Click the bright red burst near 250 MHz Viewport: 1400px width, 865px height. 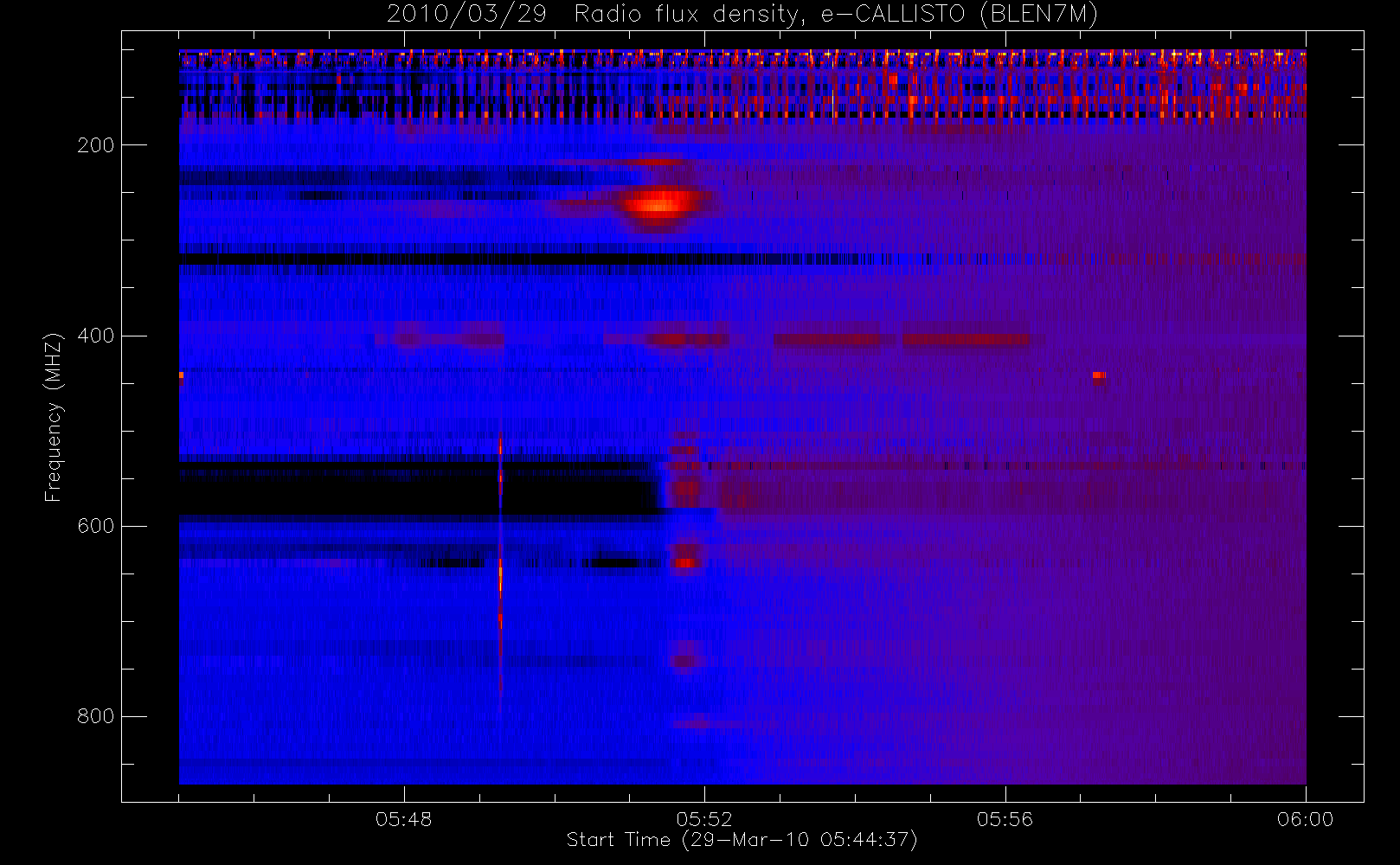pyautogui.click(x=659, y=206)
